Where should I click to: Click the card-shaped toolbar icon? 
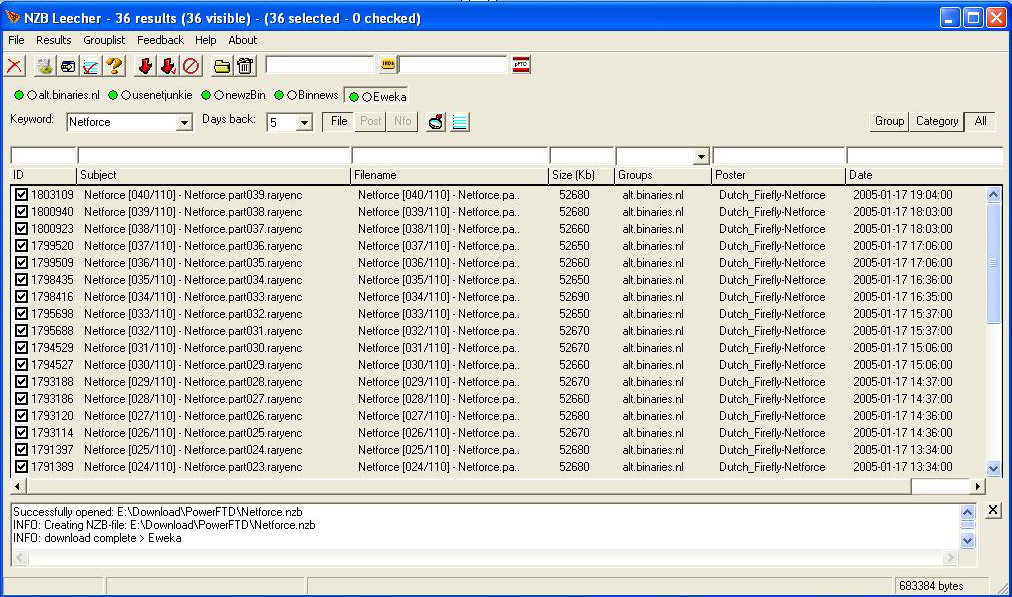point(67,65)
